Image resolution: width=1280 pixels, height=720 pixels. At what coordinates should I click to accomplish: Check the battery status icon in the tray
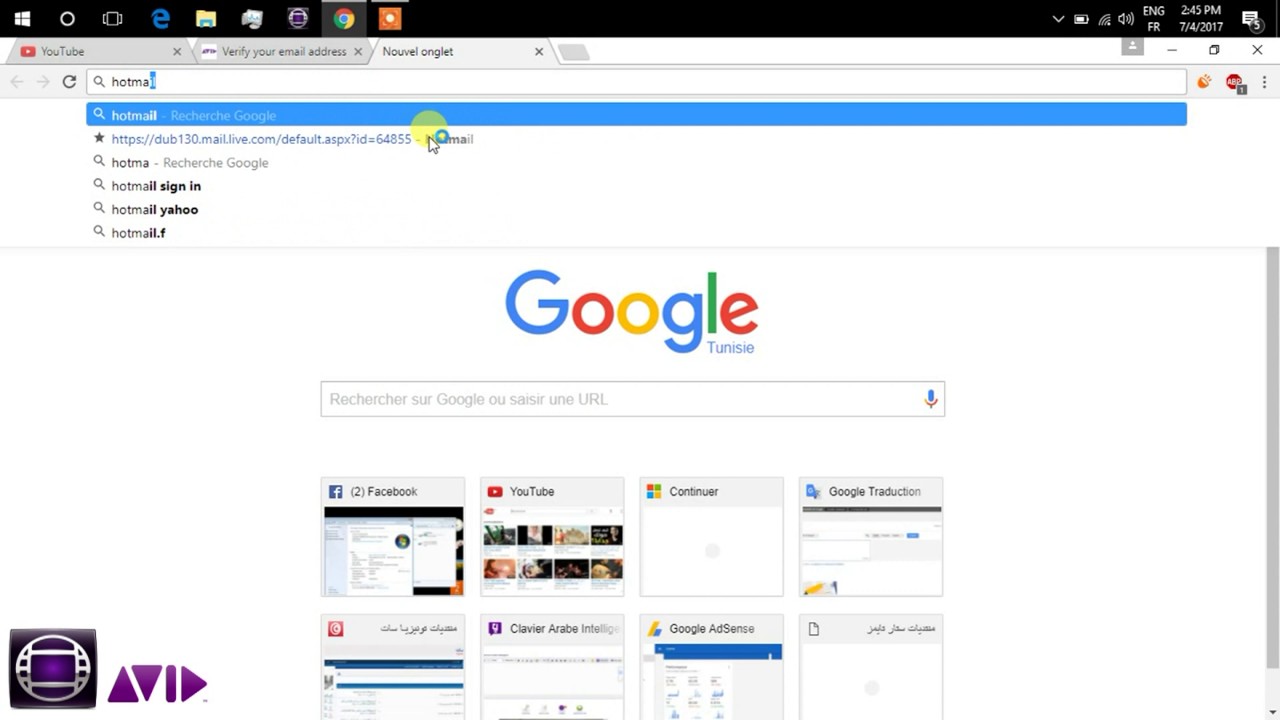tap(1081, 19)
